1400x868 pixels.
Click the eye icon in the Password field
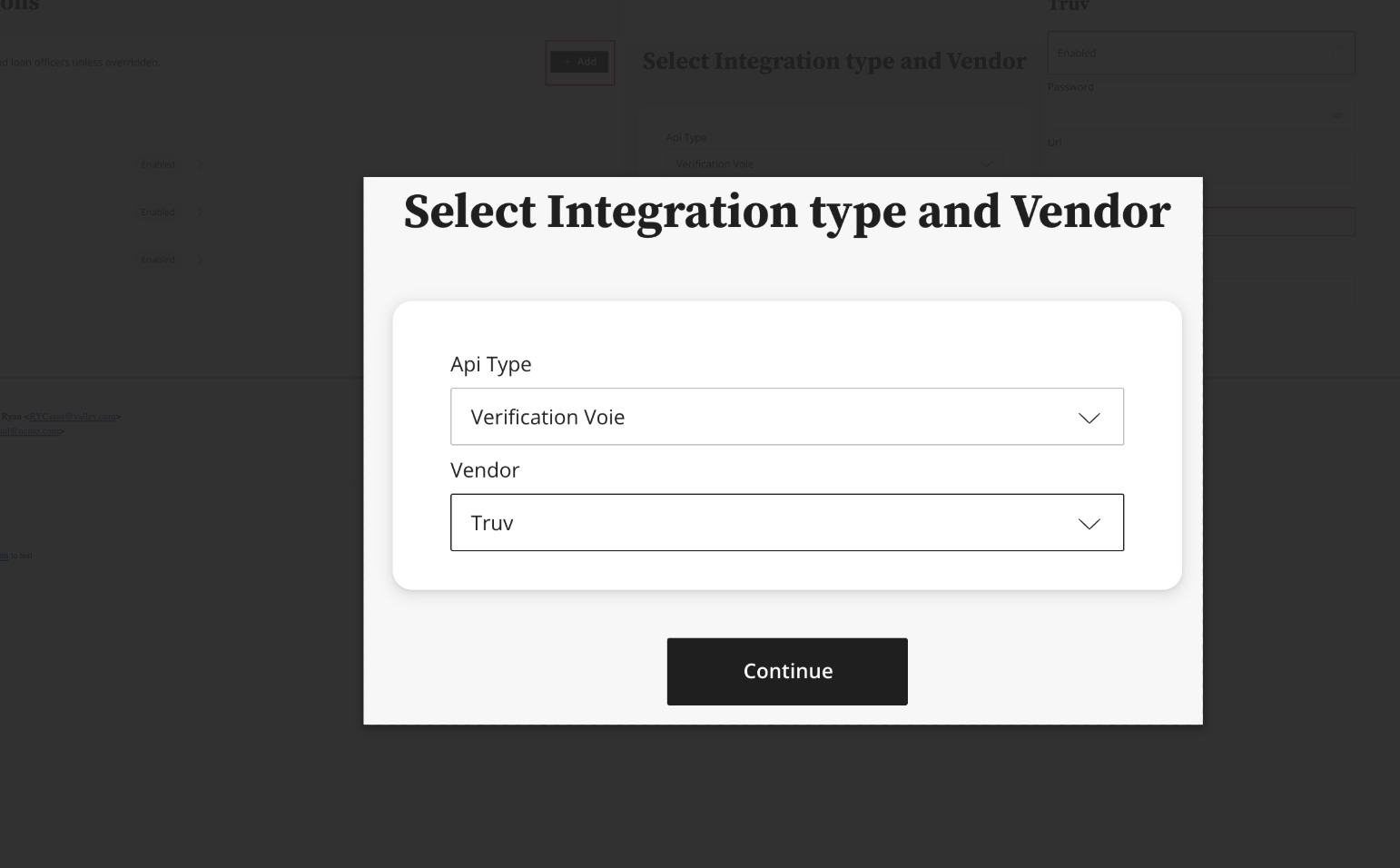tap(1336, 115)
